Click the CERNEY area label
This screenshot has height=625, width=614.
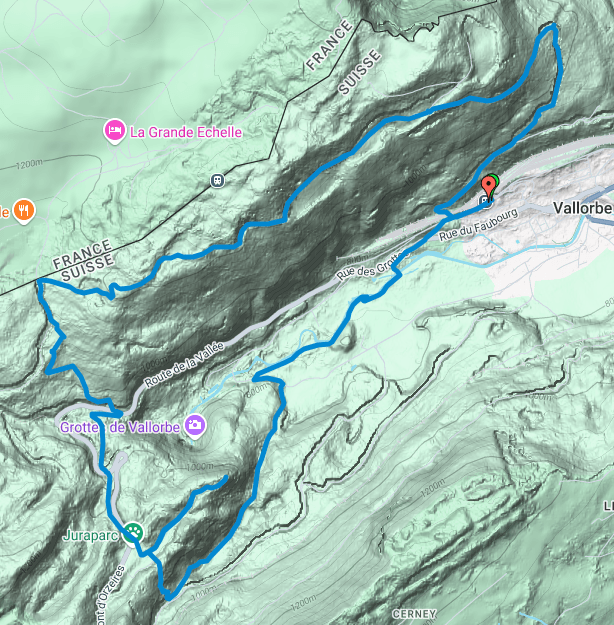tap(414, 614)
